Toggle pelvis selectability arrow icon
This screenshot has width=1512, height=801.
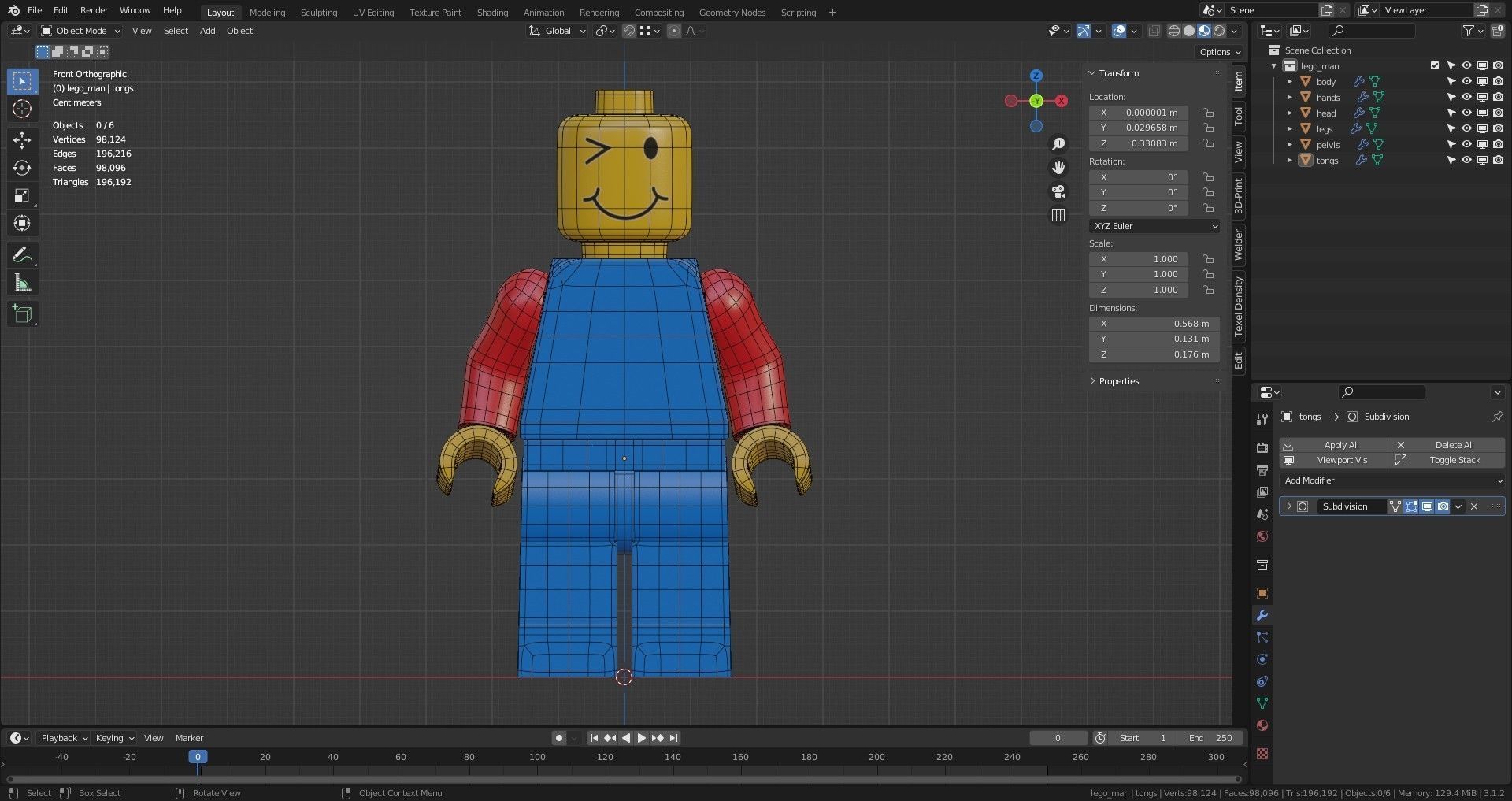[x=1451, y=145]
